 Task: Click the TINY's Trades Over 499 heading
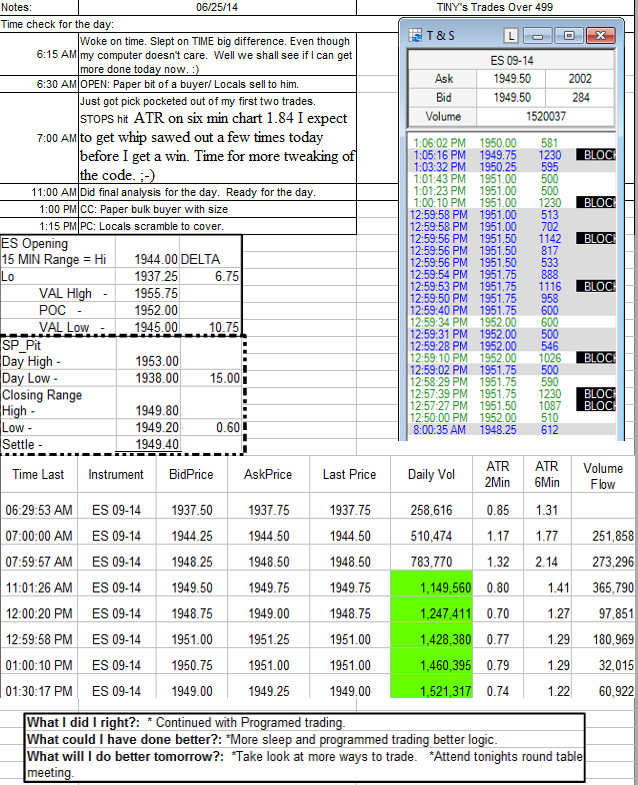point(495,7)
